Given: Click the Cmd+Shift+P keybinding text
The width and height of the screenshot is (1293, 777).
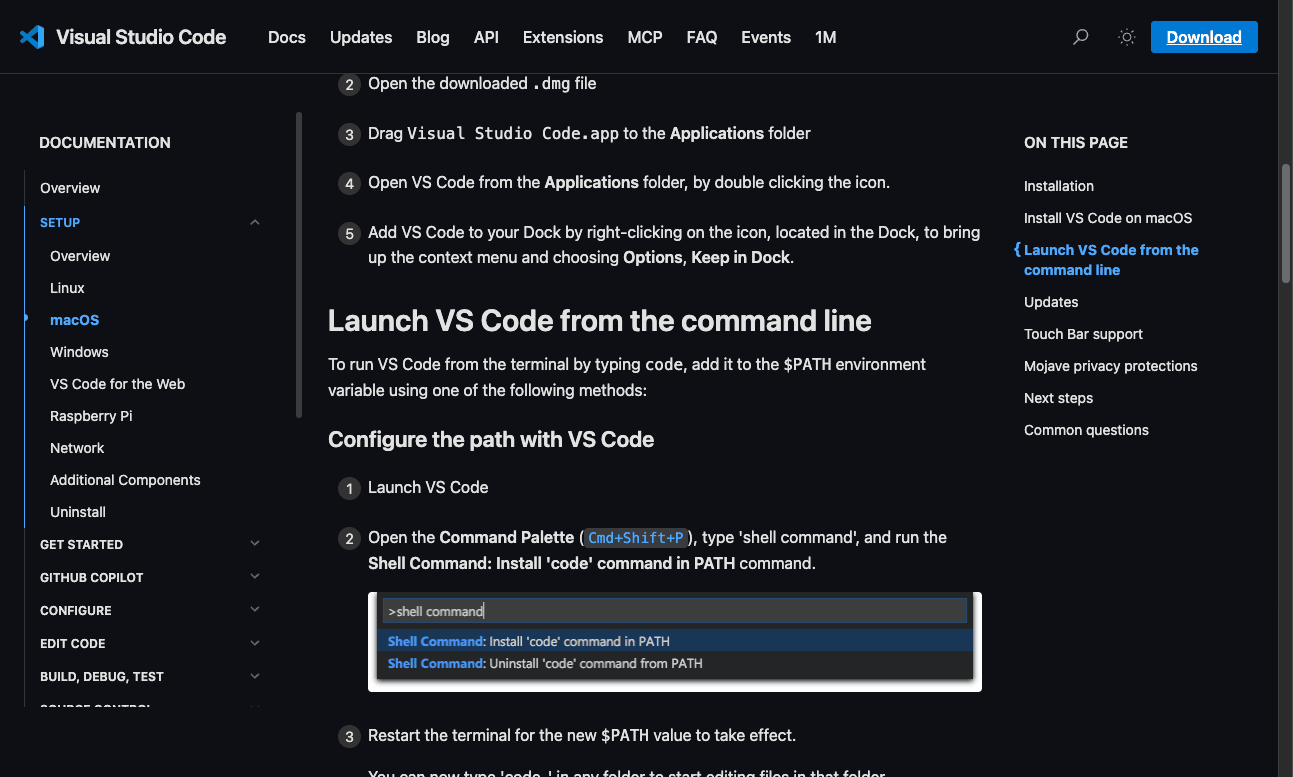Looking at the screenshot, I should click(x=636, y=538).
